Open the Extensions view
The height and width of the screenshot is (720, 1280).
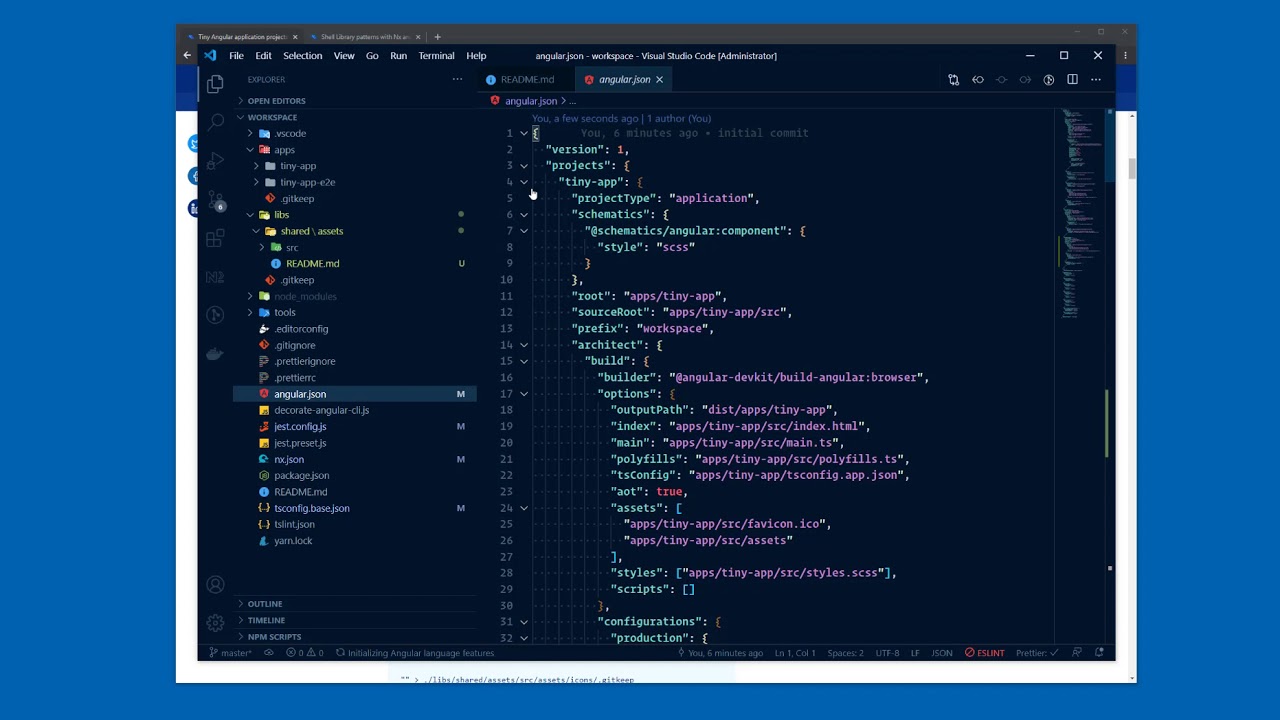pyautogui.click(x=215, y=239)
